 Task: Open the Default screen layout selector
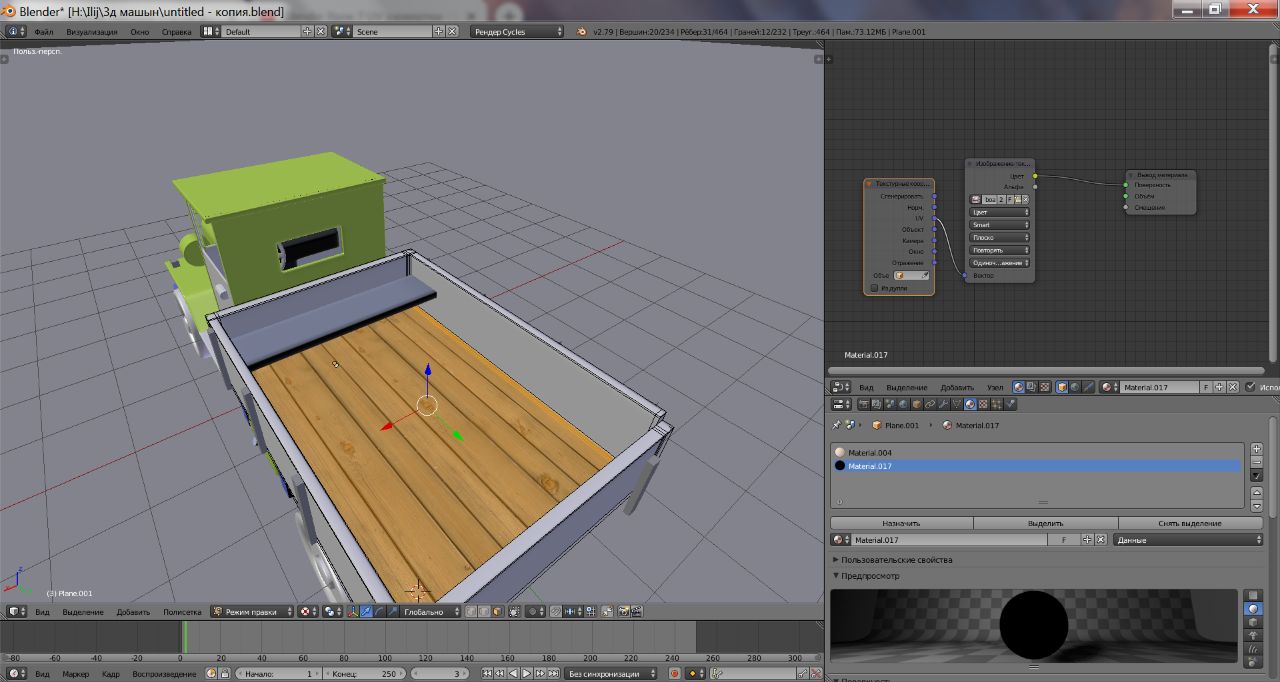[259, 32]
